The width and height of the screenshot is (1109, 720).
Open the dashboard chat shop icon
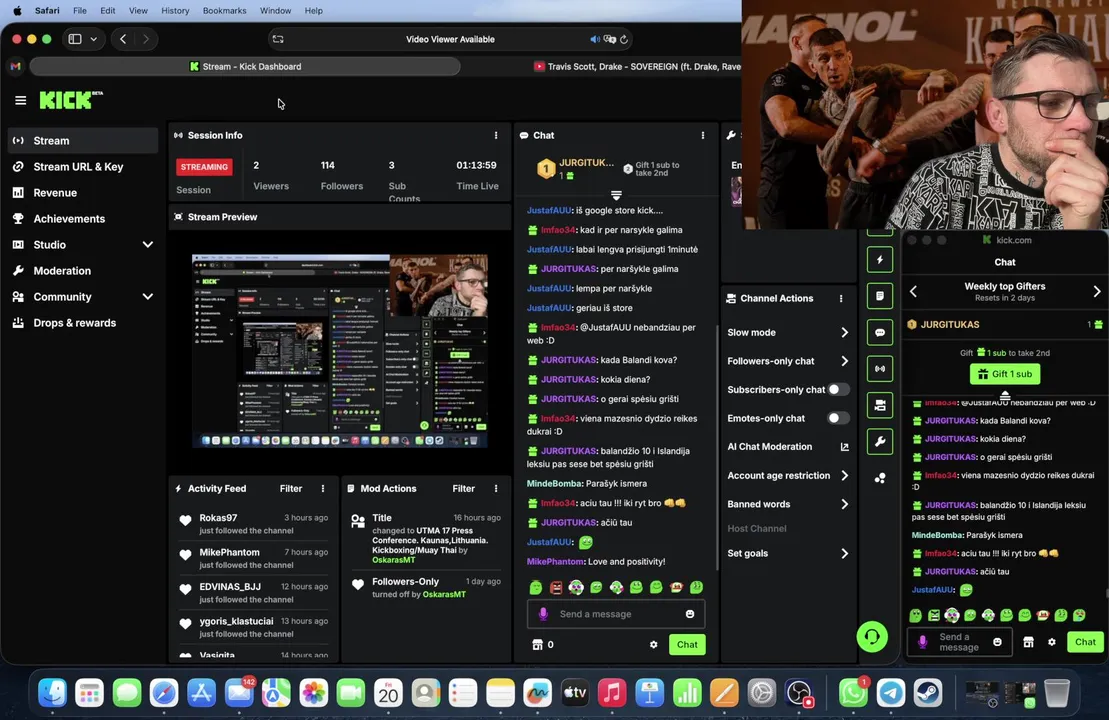[537, 644]
